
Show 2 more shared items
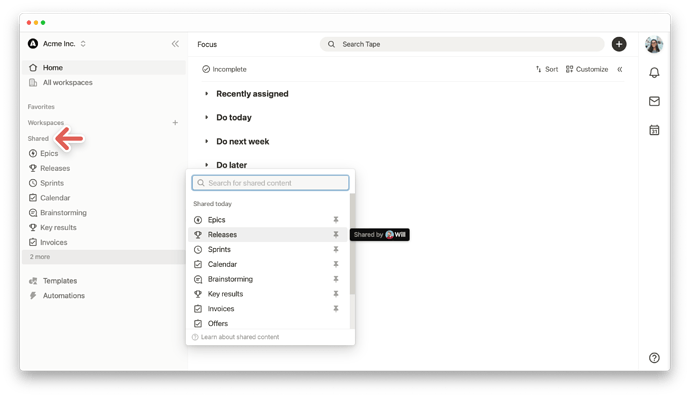104,257
